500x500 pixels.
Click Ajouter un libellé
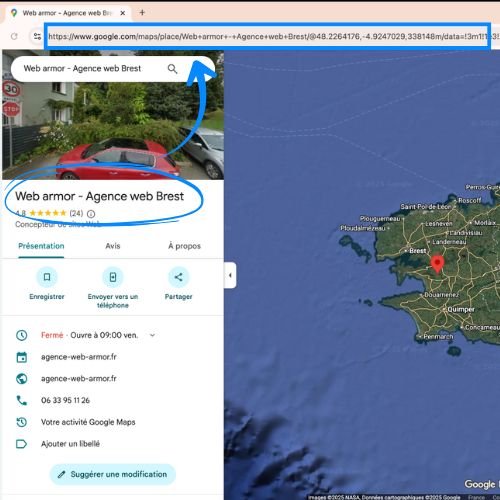(70, 444)
